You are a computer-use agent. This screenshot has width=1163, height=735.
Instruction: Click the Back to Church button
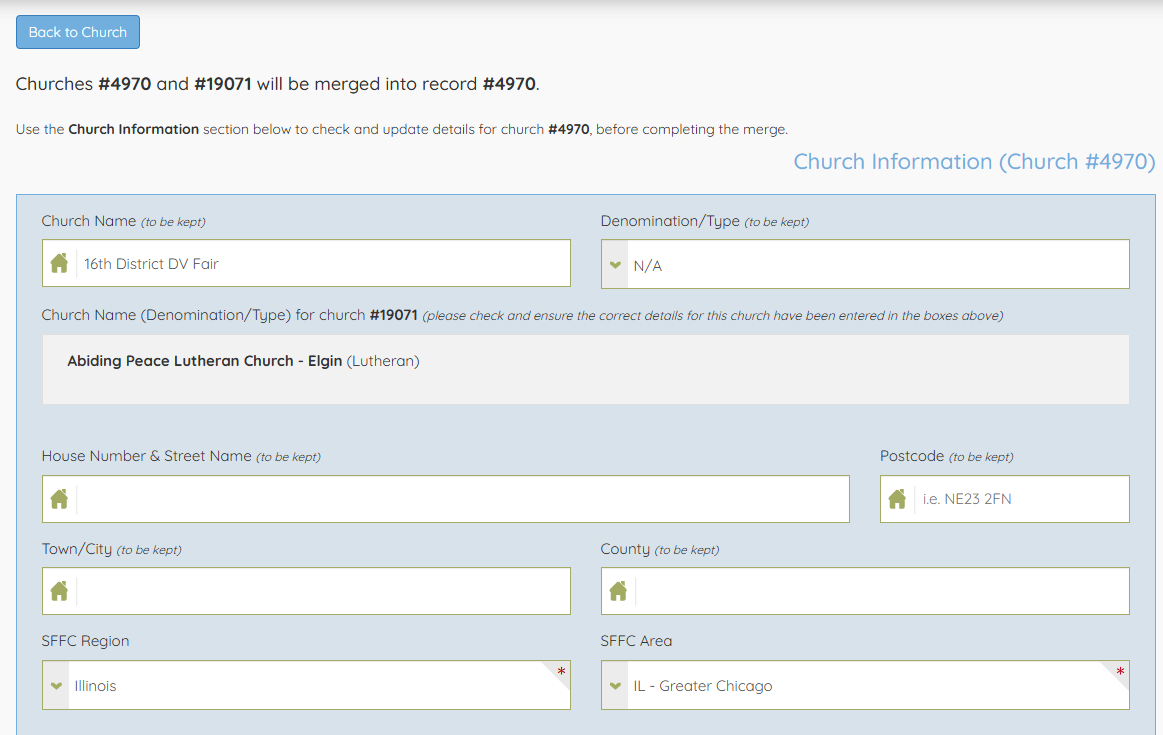(78, 32)
